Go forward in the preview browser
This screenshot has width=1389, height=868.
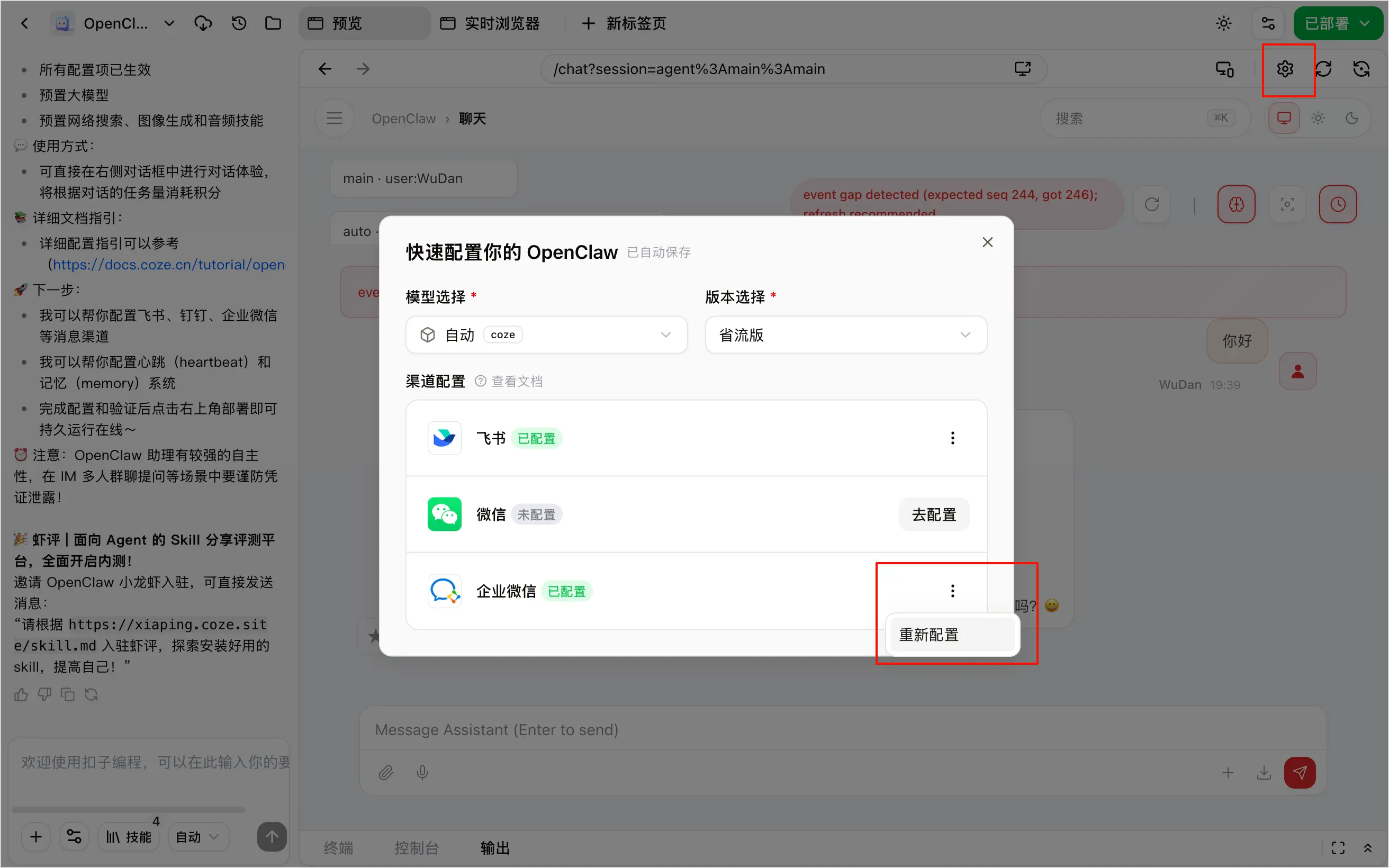coord(363,69)
